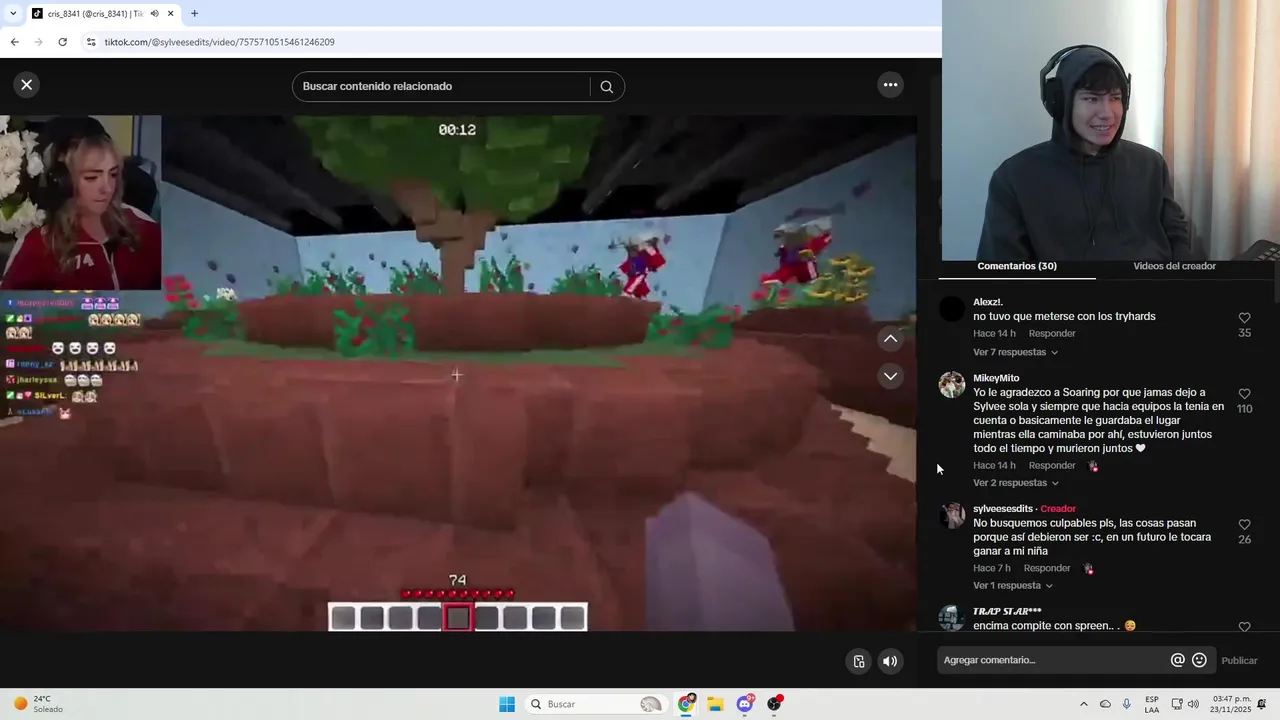This screenshot has width=1280, height=720.
Task: Open File Explorer from the taskbar
Action: click(x=715, y=704)
